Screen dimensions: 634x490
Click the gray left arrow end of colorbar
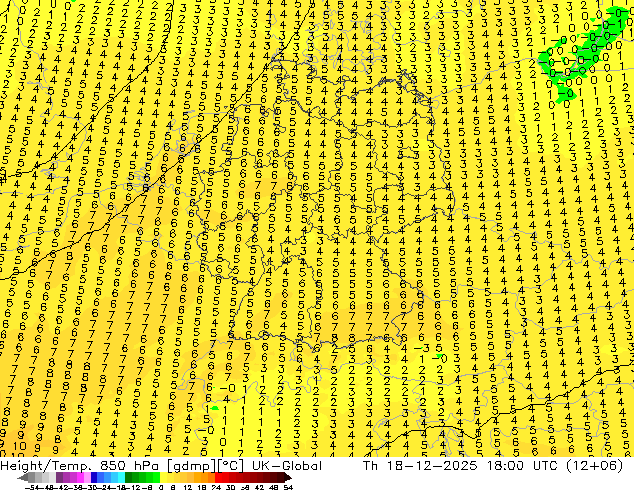(x=22, y=478)
